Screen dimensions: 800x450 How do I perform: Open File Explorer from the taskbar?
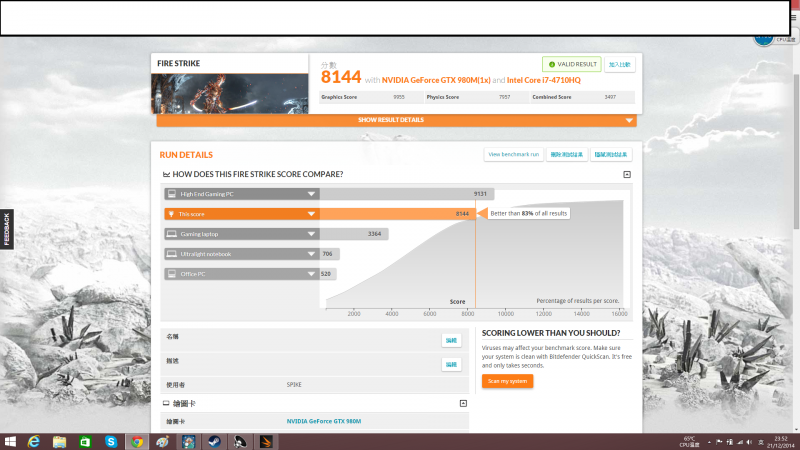click(x=59, y=442)
